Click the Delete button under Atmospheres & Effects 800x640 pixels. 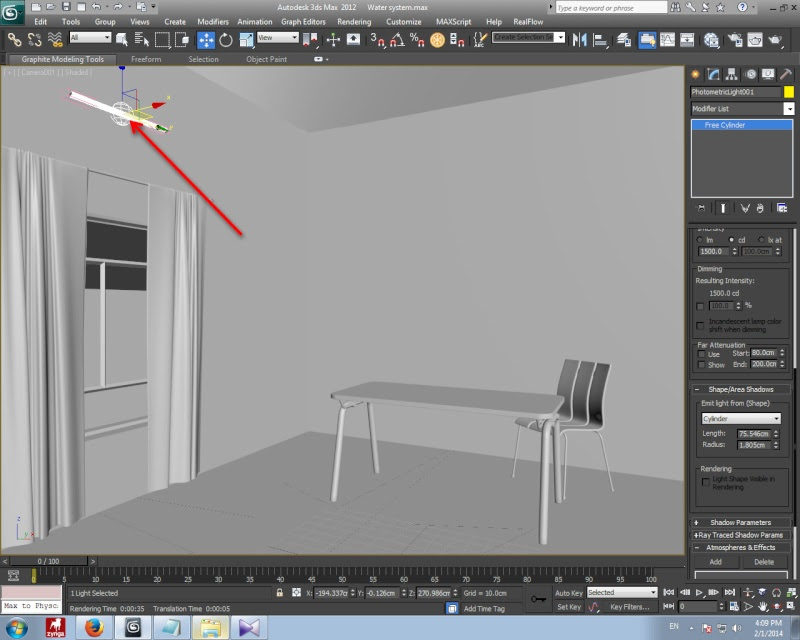[764, 562]
